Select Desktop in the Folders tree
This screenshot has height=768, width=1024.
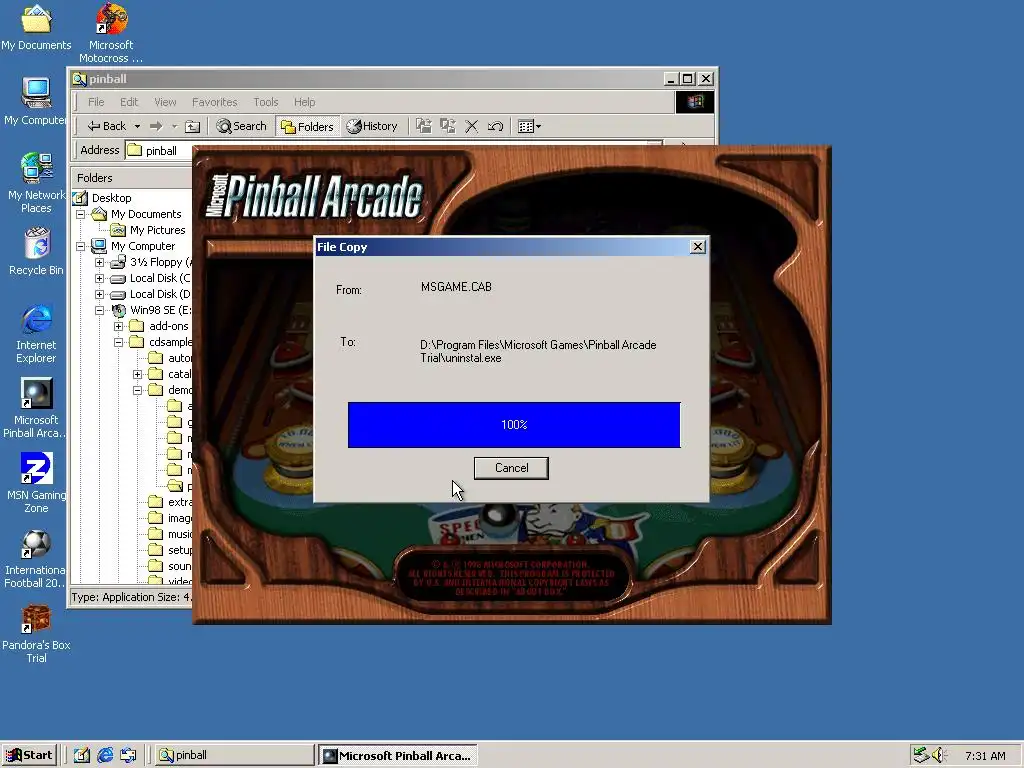point(111,198)
